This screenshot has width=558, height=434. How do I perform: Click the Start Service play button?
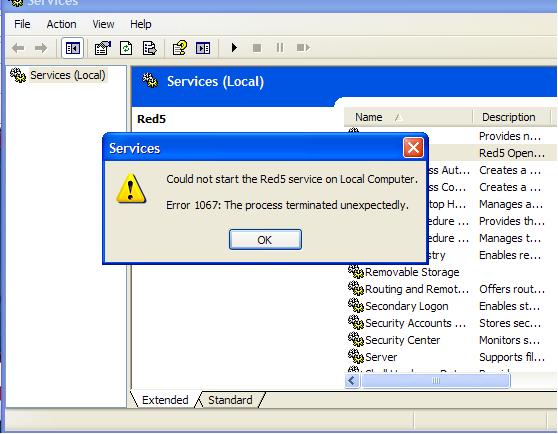(234, 48)
